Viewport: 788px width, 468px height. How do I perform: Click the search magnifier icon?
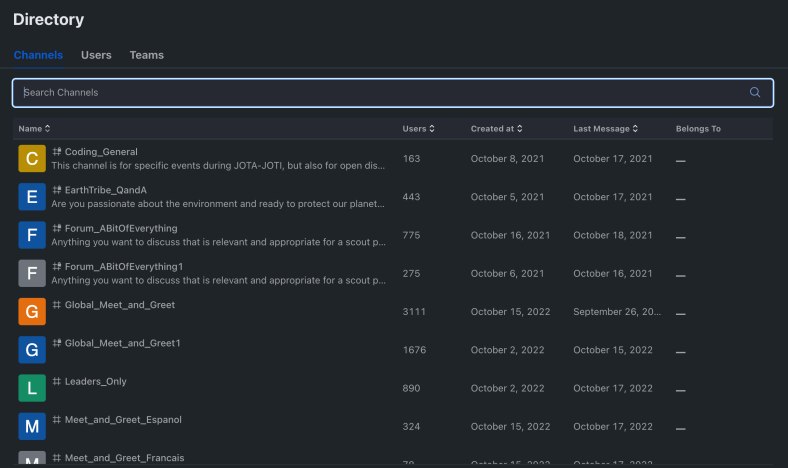pos(755,92)
